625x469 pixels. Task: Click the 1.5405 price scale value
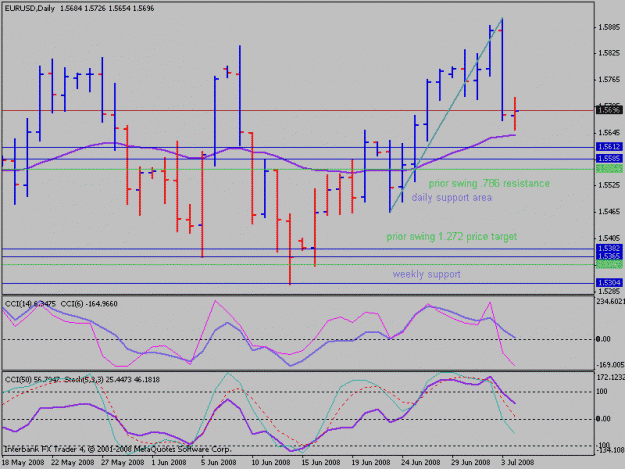pyautogui.click(x=609, y=238)
